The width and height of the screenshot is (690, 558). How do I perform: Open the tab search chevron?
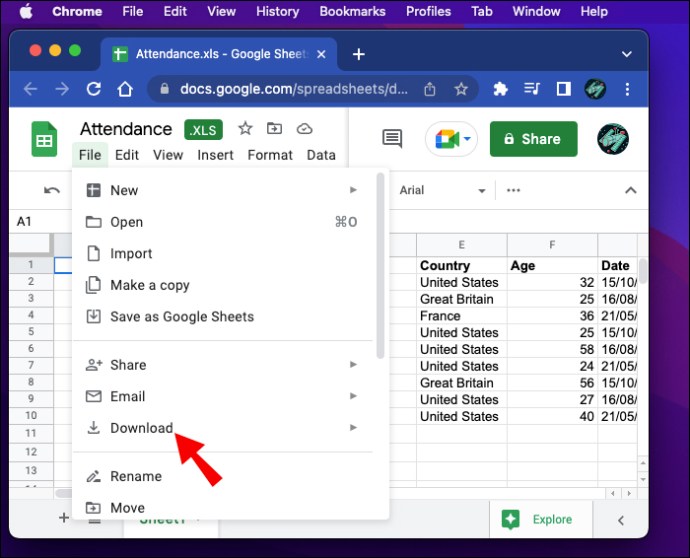pos(627,54)
